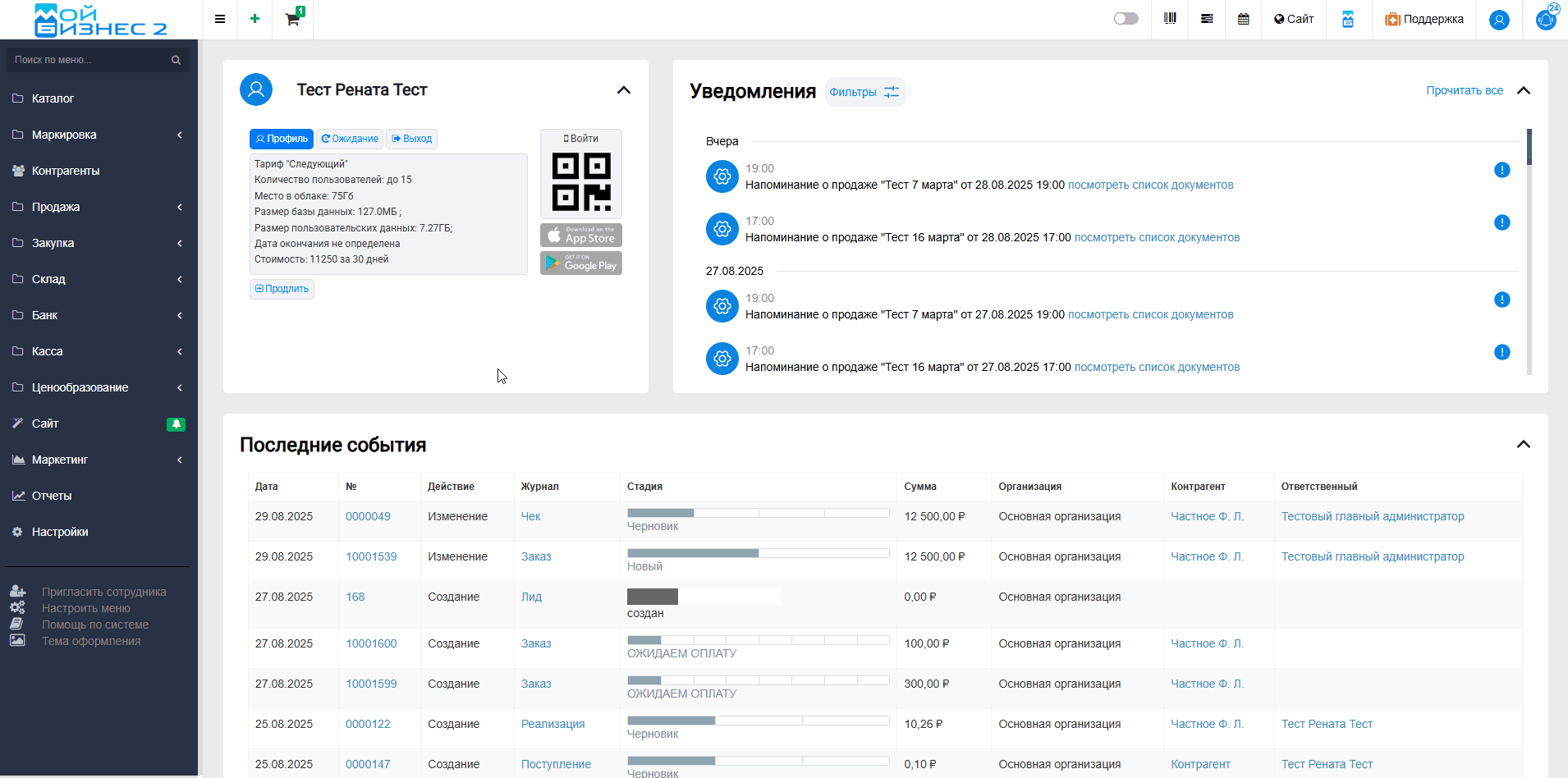Collapse the Последние события panel
This screenshot has height=778, width=1568.
pos(1524,444)
